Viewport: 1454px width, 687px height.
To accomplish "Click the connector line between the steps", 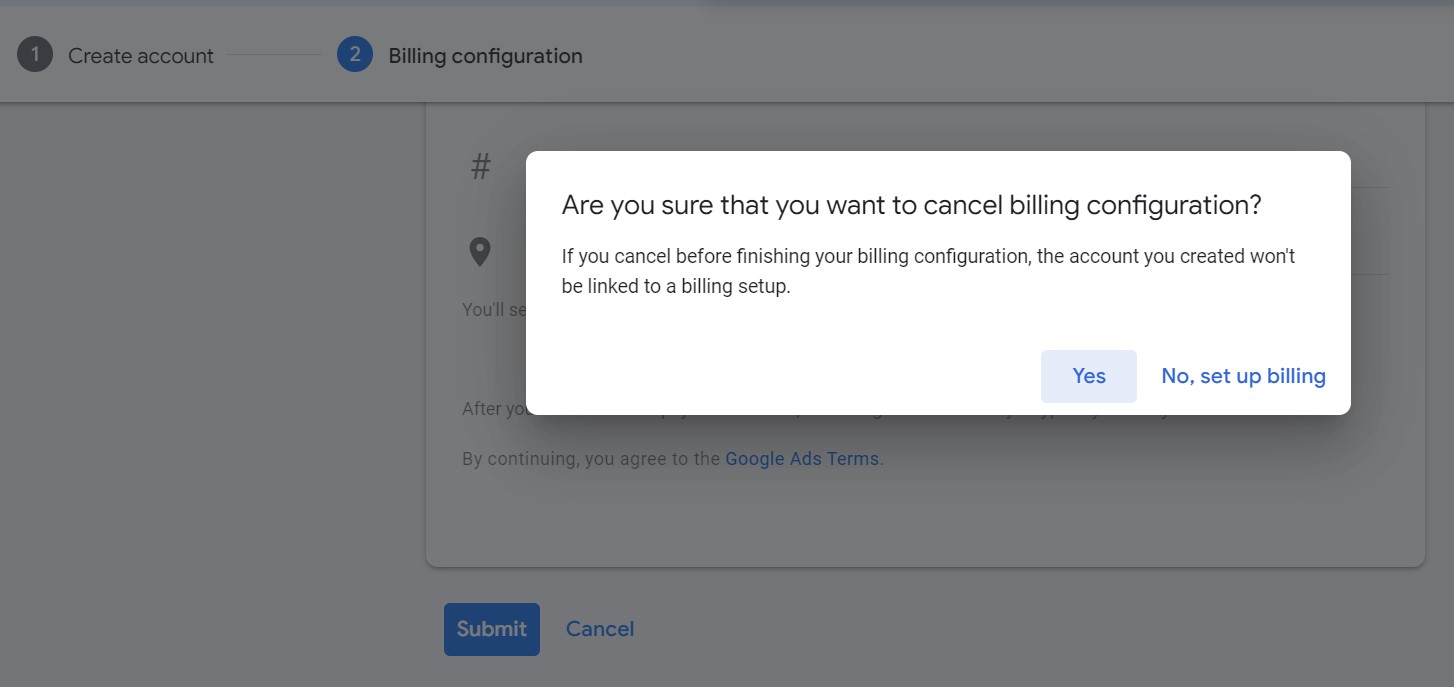I will [275, 55].
